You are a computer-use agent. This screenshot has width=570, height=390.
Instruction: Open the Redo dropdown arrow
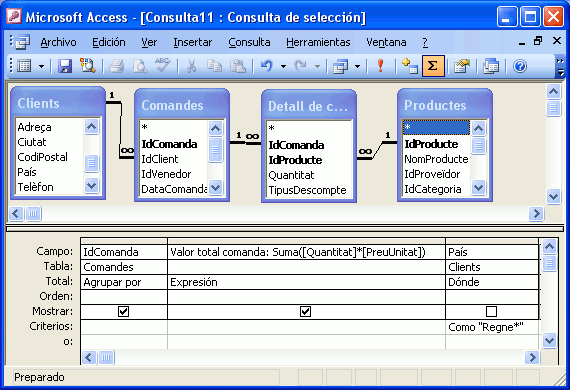point(317,67)
